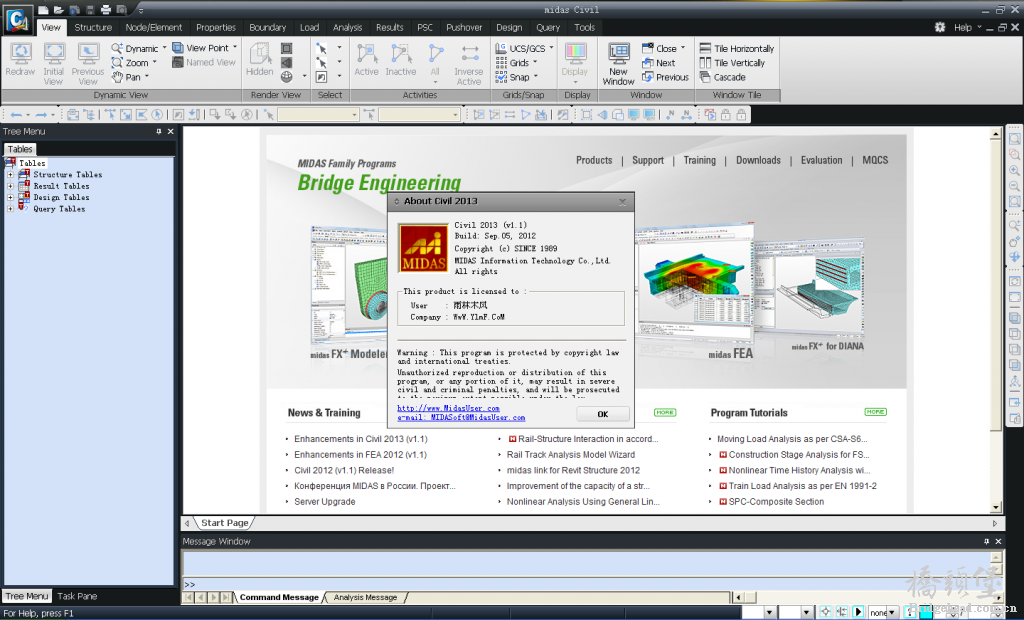Image resolution: width=1024 pixels, height=620 pixels.
Task: Open the Pushover ribbon tab
Action: click(x=464, y=27)
